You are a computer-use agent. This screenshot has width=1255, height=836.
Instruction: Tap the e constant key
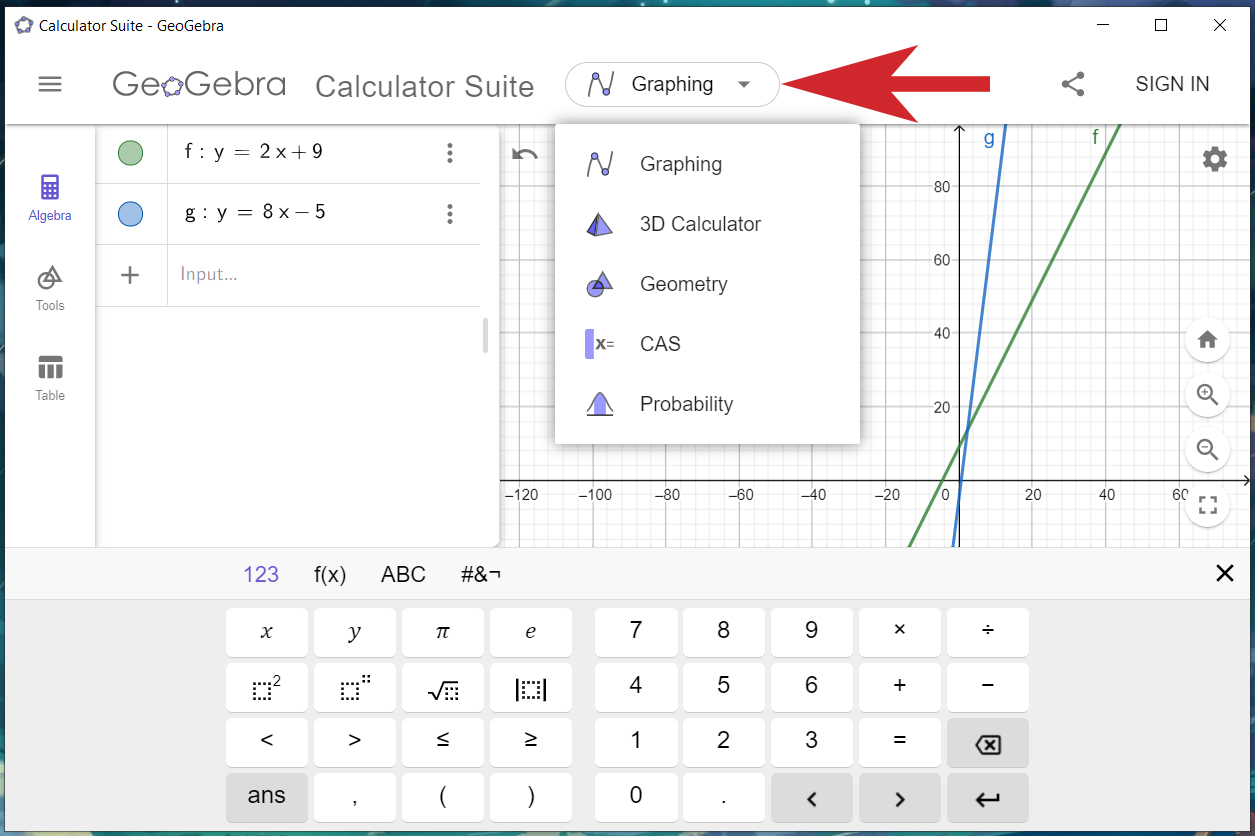[x=530, y=633]
